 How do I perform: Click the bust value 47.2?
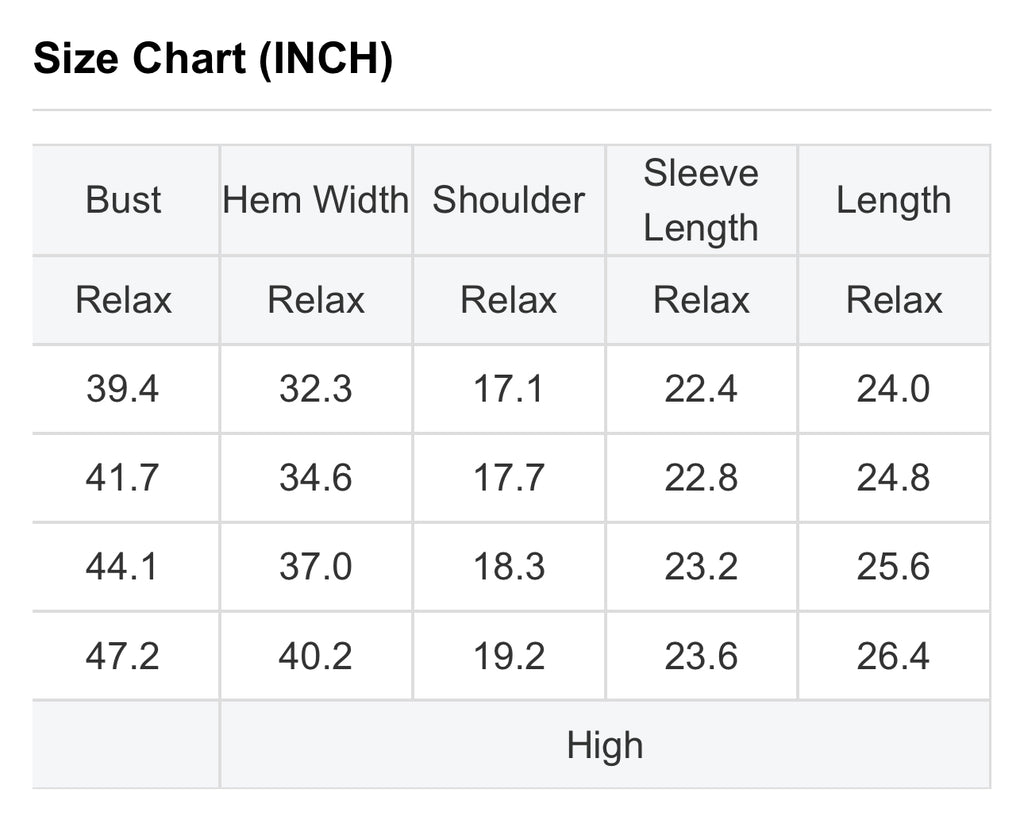[x=122, y=656]
